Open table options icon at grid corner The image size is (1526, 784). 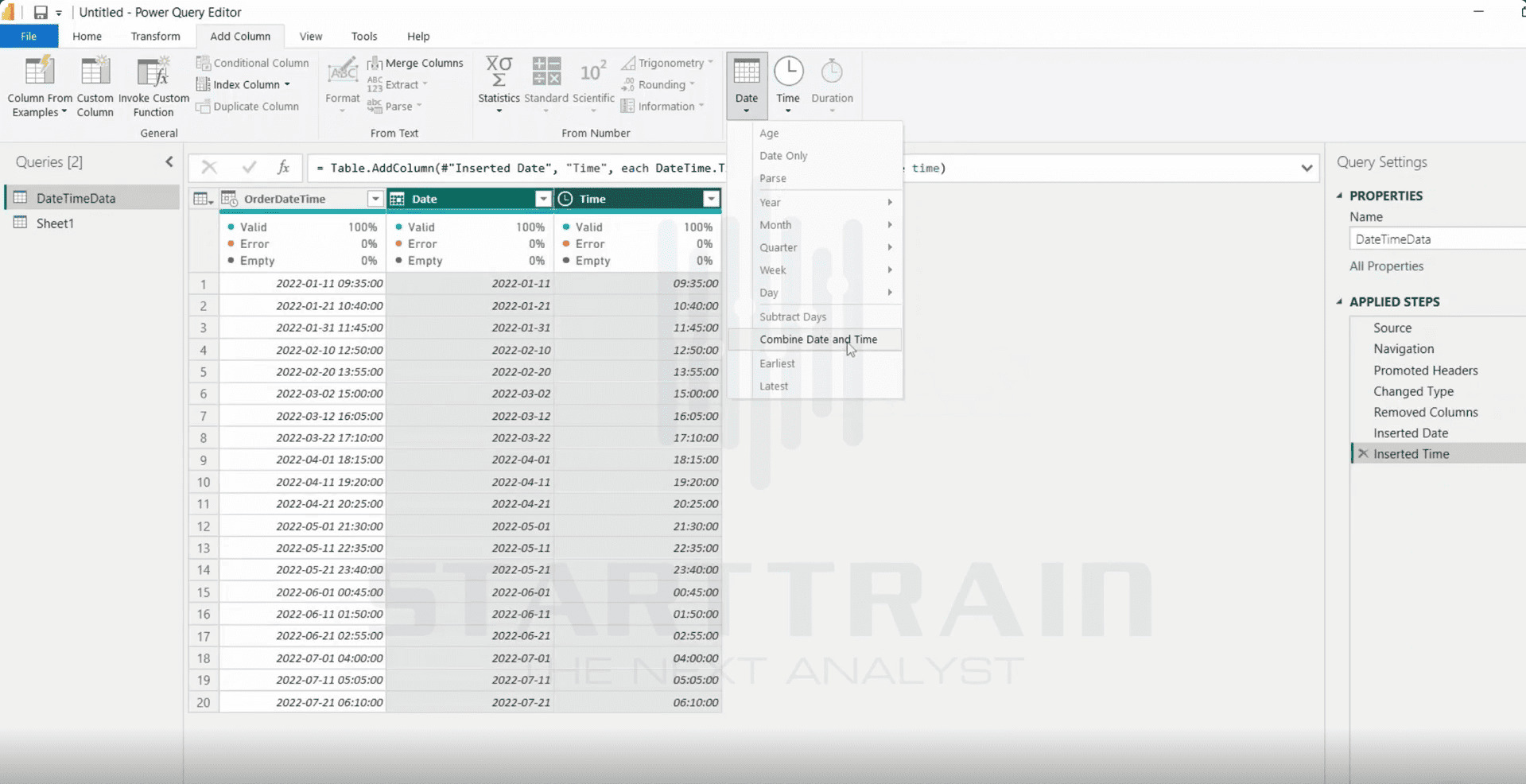(x=204, y=199)
